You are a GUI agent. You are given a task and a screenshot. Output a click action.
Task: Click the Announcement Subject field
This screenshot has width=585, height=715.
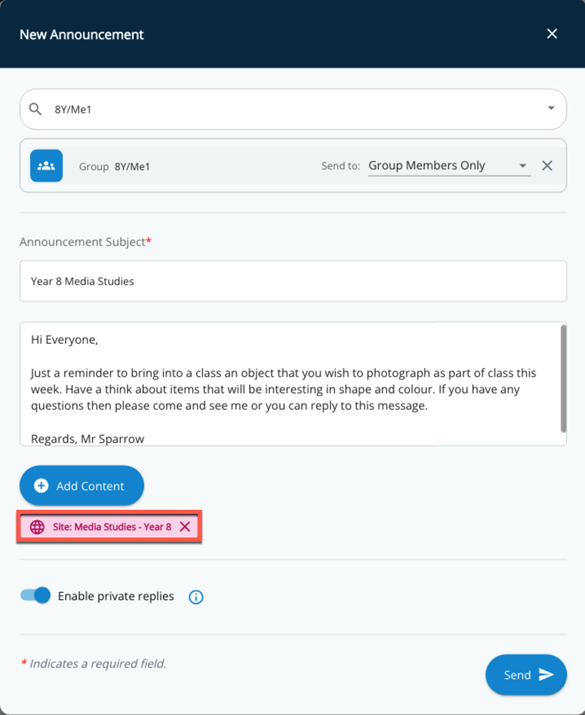[293, 281]
